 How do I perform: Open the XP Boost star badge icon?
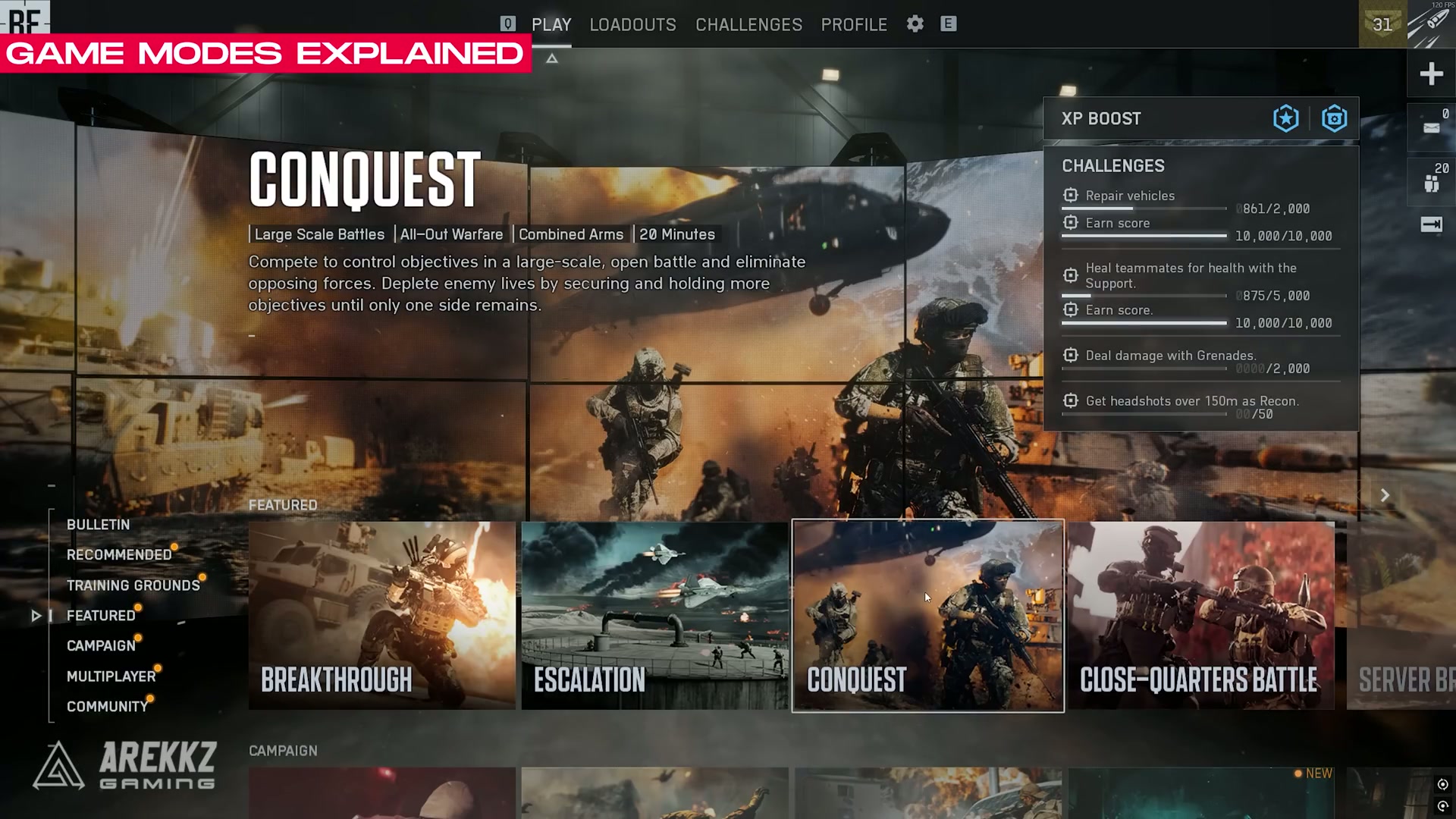click(x=1287, y=118)
